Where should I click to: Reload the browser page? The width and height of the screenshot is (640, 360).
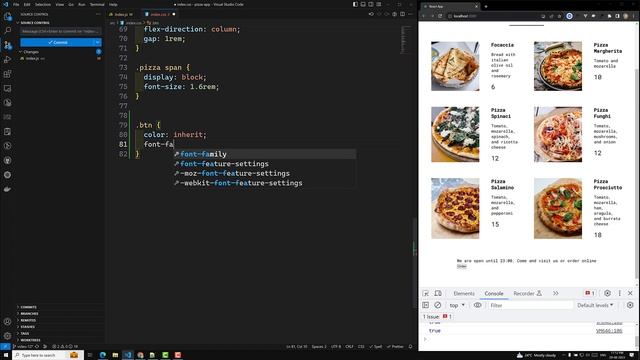tap(440, 16)
